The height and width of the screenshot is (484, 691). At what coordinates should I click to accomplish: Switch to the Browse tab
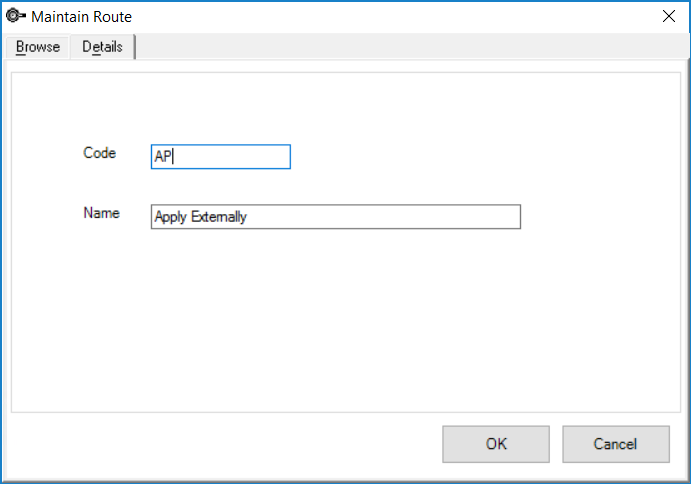click(38, 47)
